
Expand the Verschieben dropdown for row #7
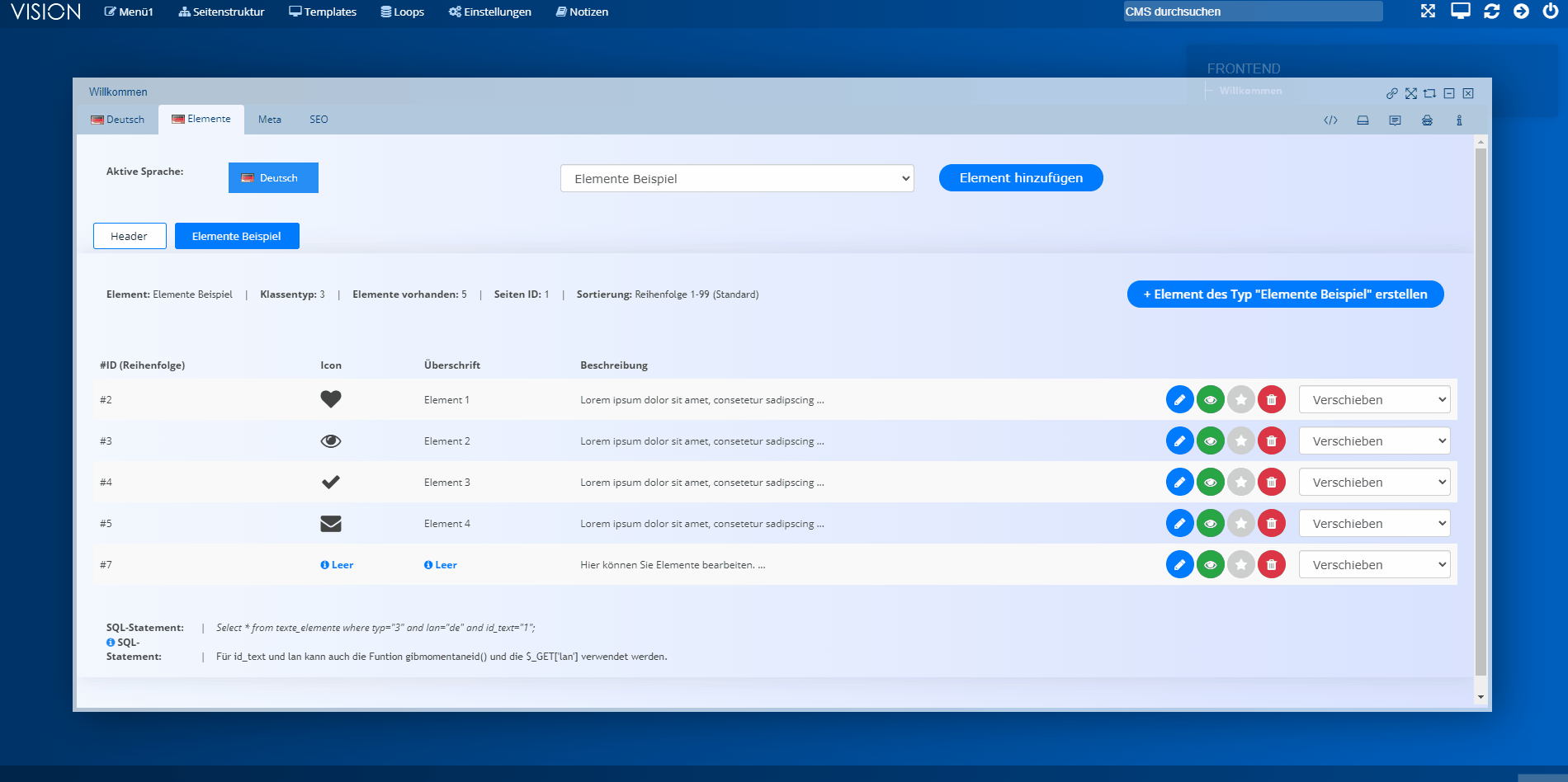click(x=1374, y=565)
